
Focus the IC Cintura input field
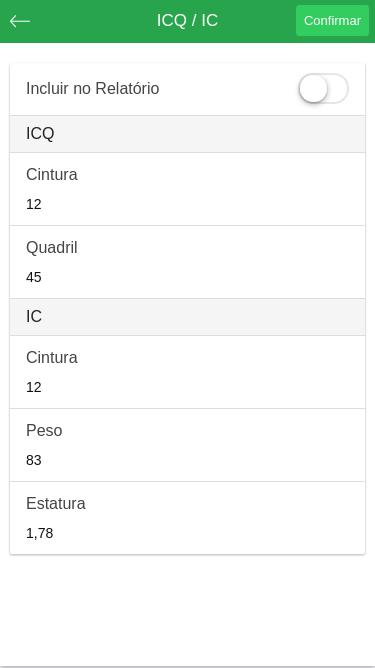tap(188, 387)
